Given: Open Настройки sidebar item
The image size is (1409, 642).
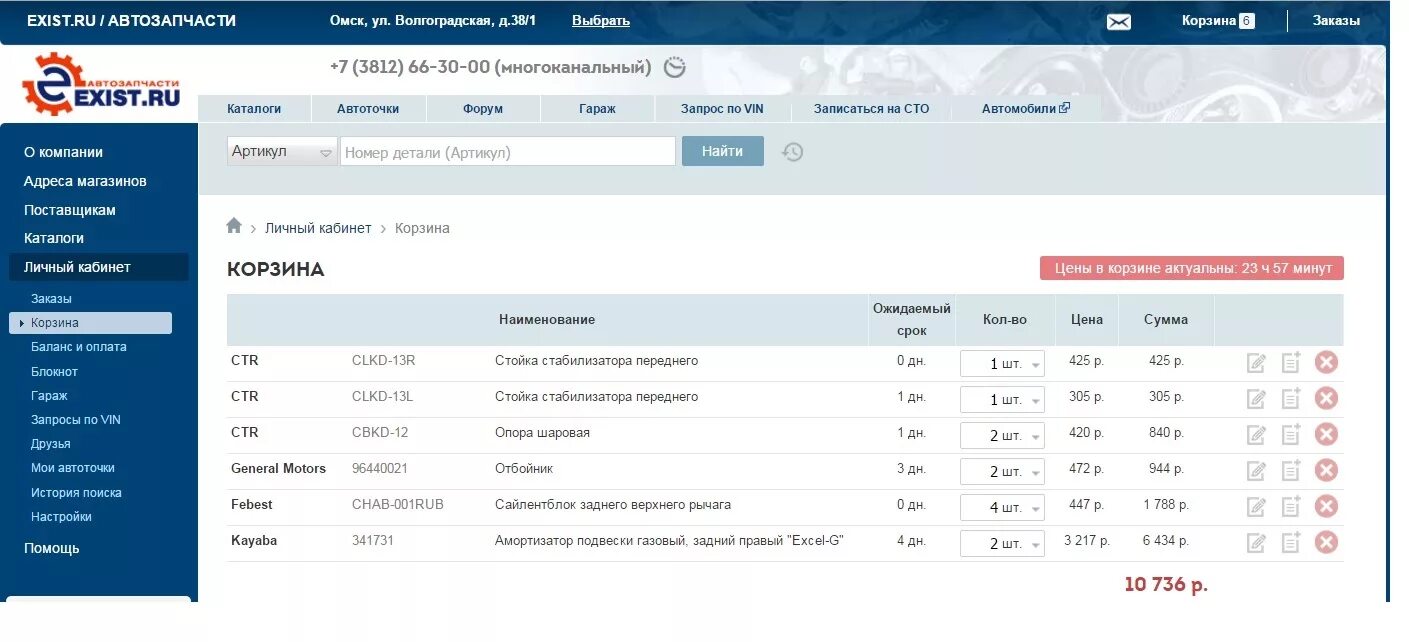Looking at the screenshot, I should [61, 517].
